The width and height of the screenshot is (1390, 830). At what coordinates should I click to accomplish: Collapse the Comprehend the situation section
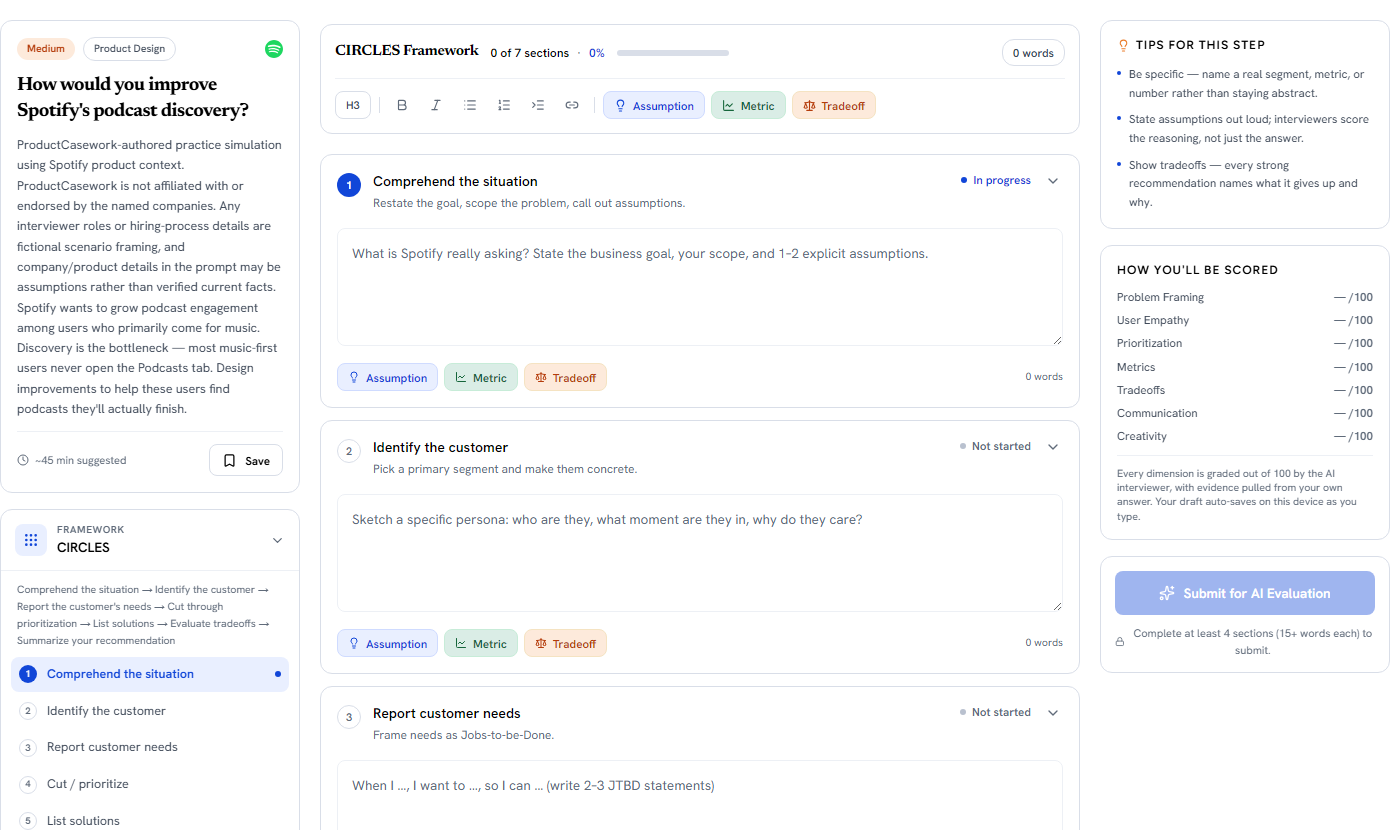pyautogui.click(x=1053, y=181)
